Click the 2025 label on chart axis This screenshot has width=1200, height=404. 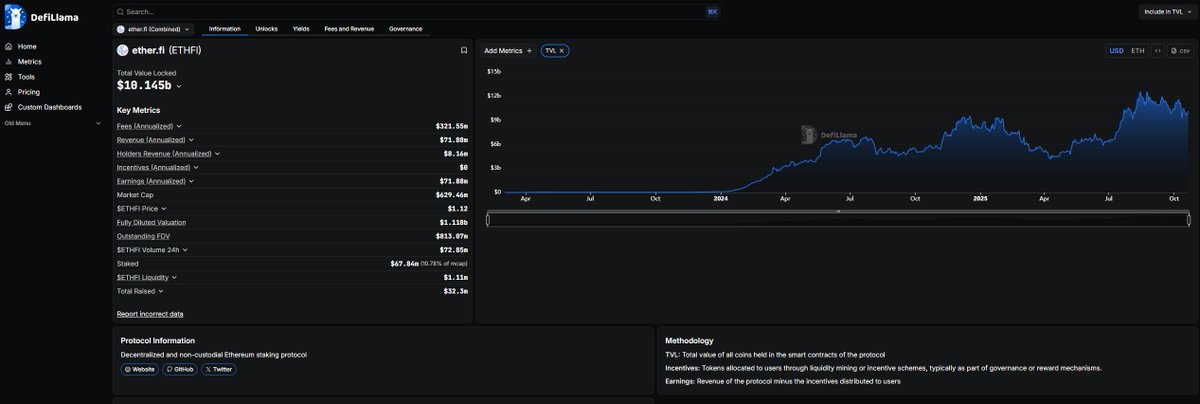pos(980,199)
